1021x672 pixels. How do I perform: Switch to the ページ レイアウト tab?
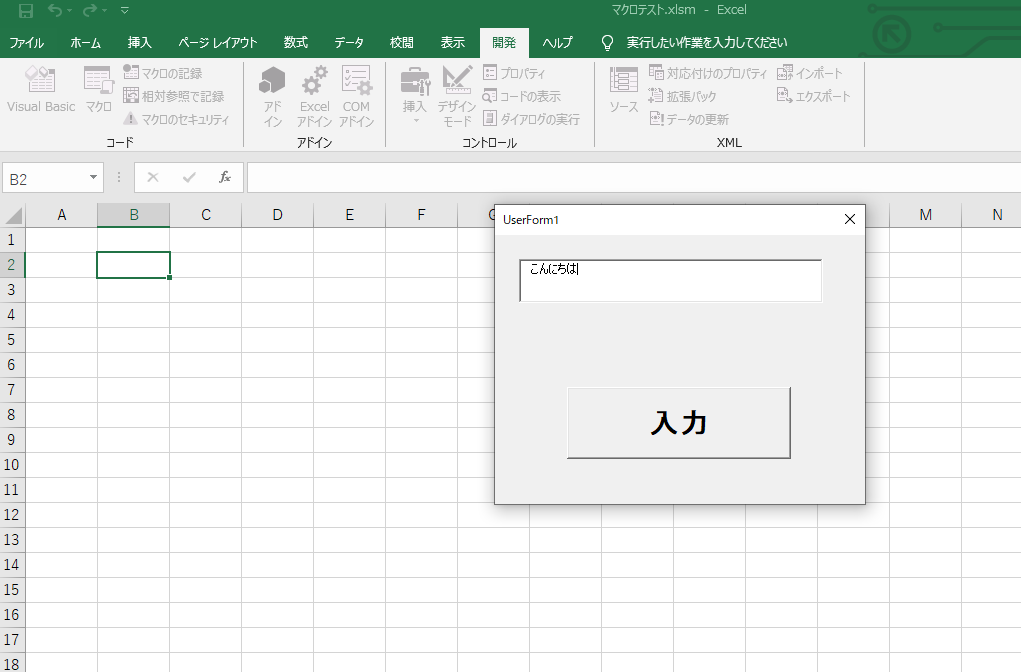coord(218,42)
